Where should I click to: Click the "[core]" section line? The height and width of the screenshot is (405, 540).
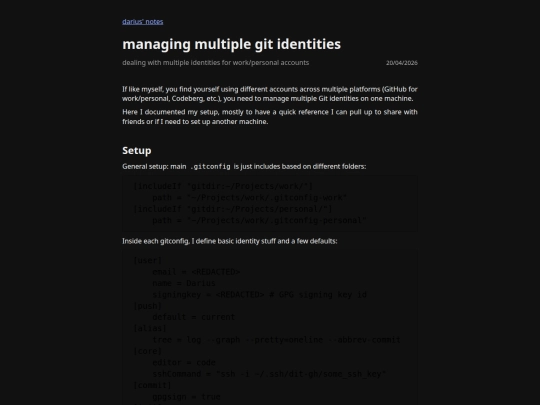coord(147,351)
